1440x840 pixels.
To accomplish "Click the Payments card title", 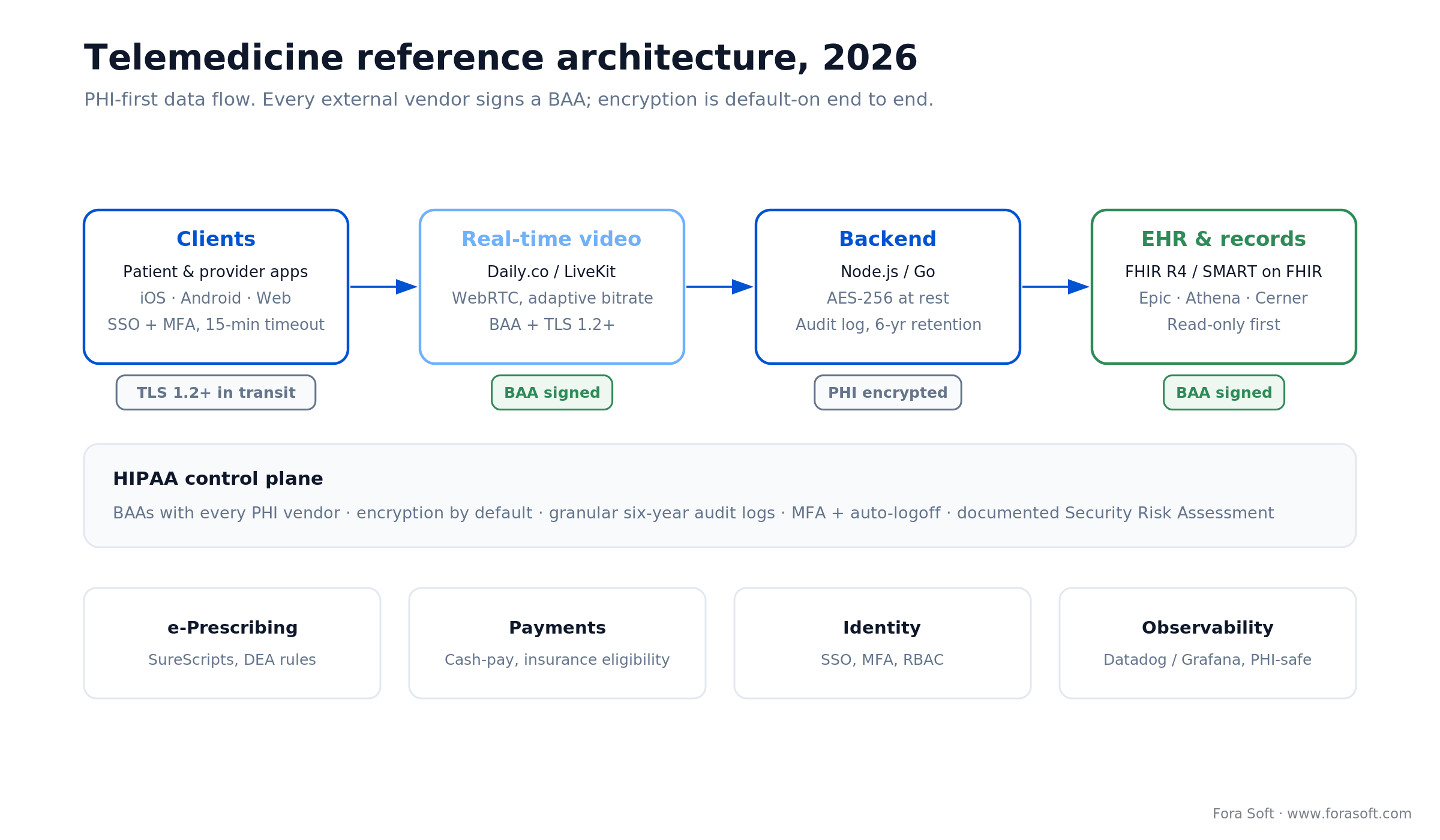I will [557, 628].
